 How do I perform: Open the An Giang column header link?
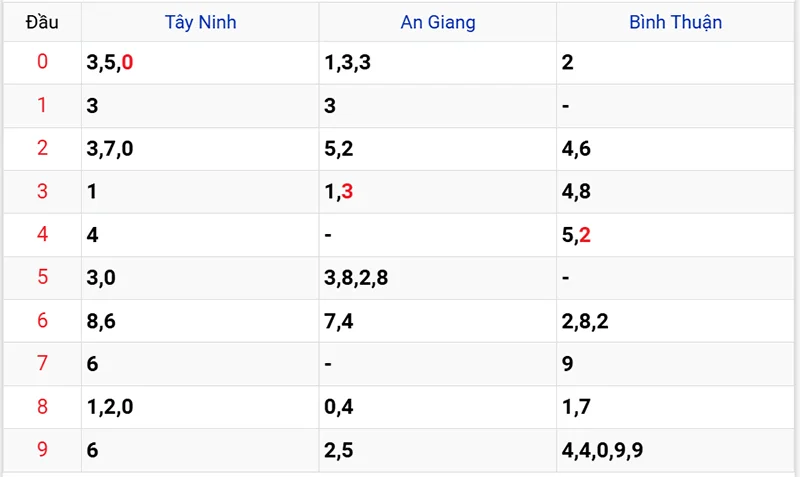tap(438, 22)
